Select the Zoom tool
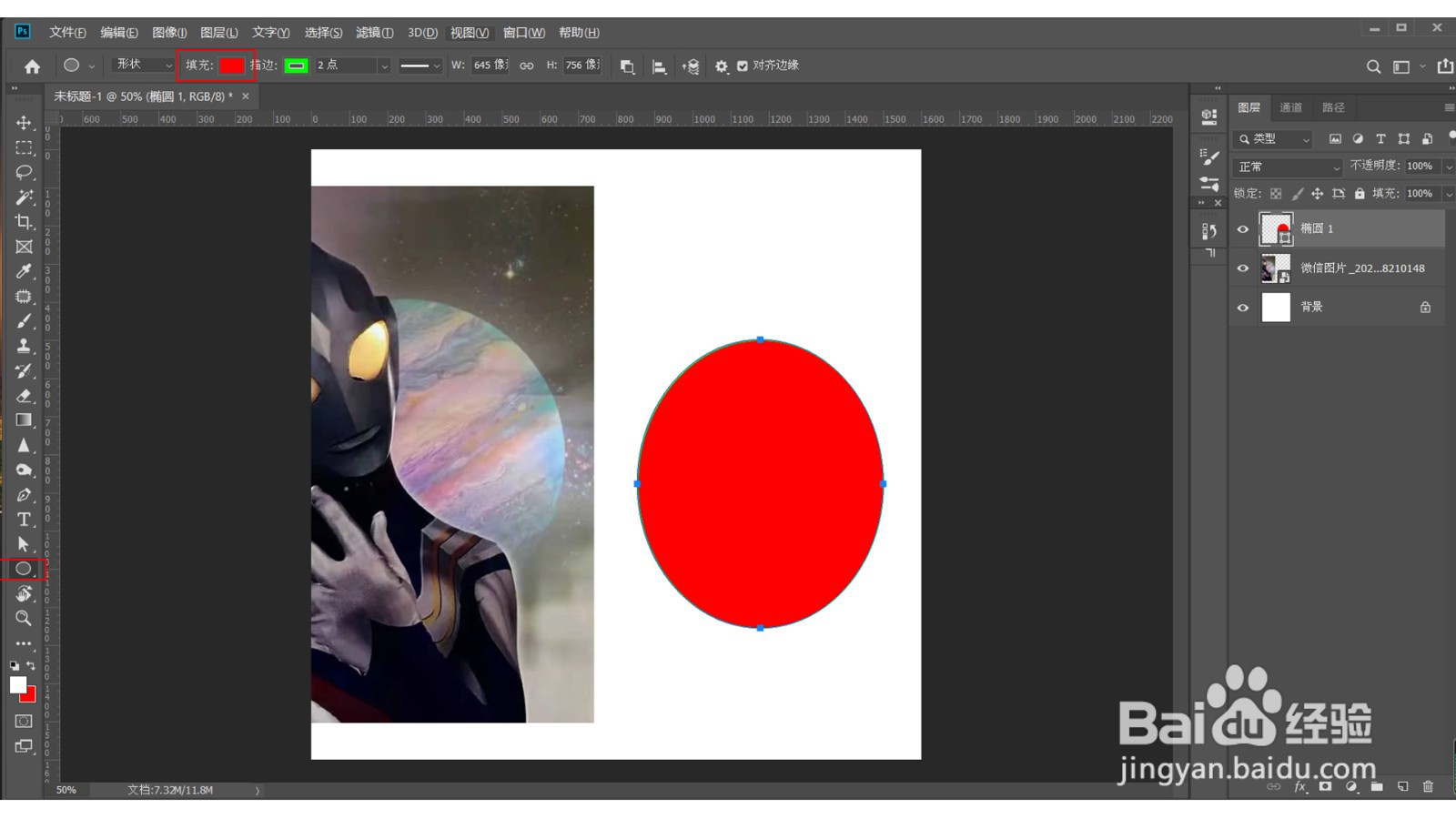This screenshot has width=1456, height=819. [24, 618]
